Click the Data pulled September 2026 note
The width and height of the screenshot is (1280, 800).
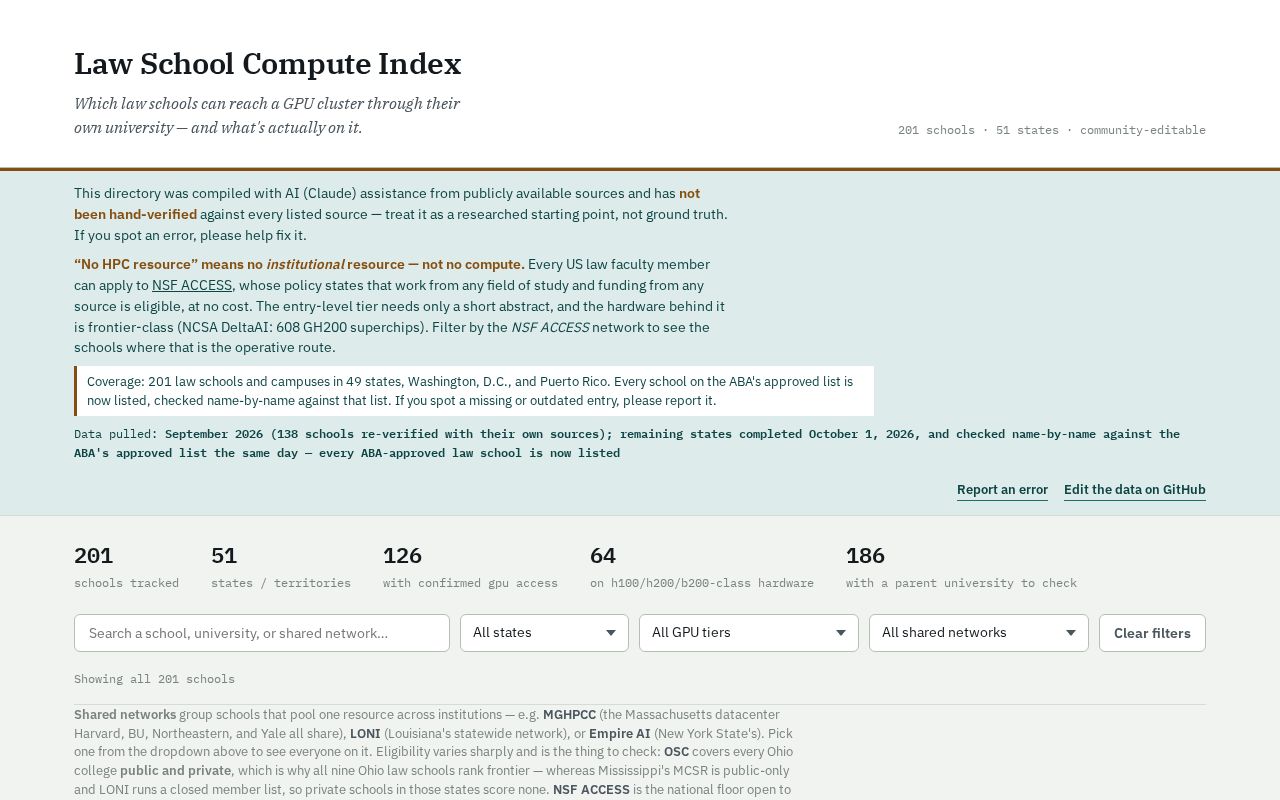click(627, 443)
